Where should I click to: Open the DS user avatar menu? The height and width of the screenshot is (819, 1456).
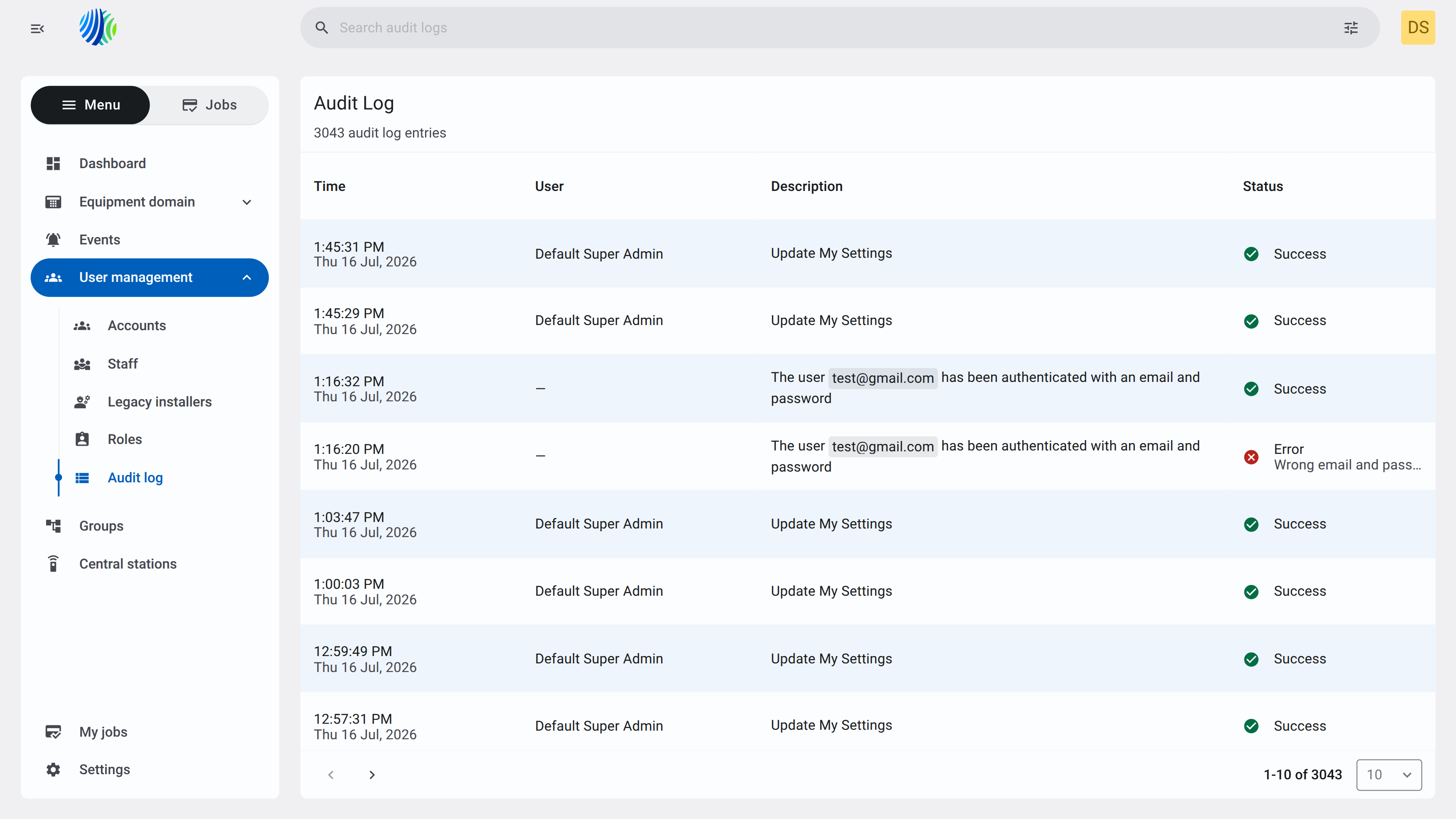[1418, 27]
